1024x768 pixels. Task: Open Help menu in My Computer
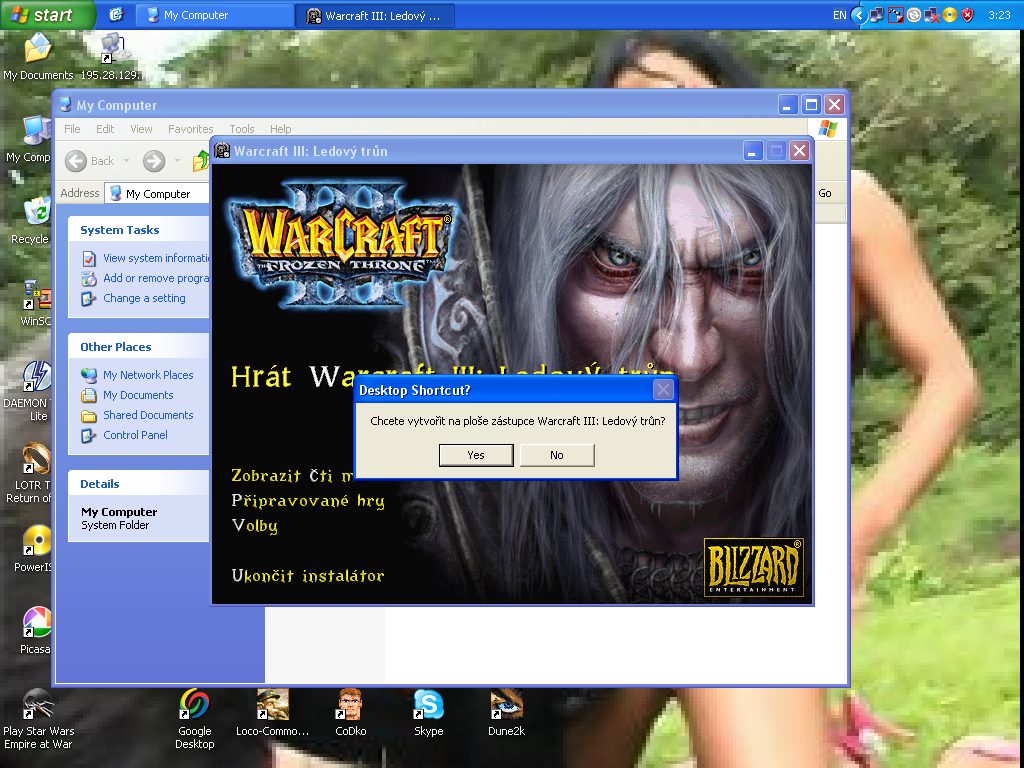280,129
